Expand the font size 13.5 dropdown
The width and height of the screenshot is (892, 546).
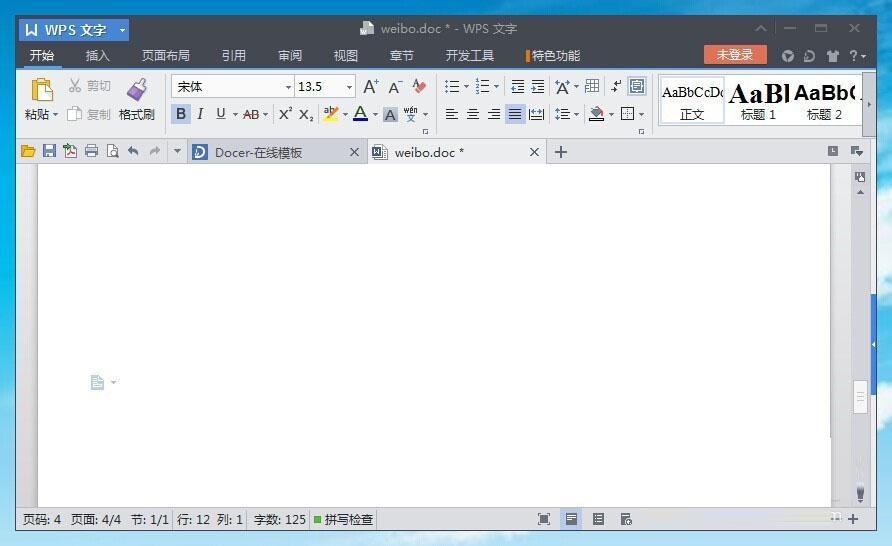coord(349,87)
